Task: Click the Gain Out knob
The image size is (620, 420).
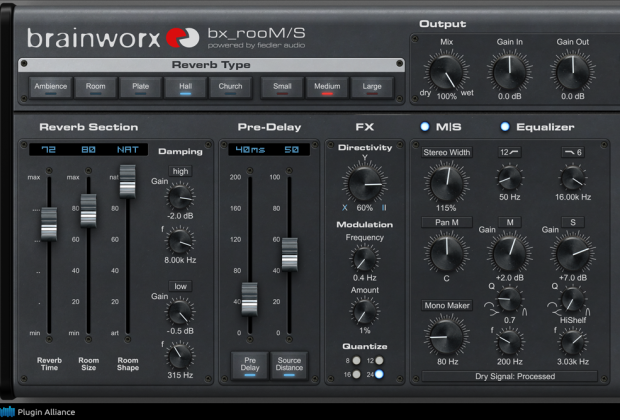Action: (x=573, y=72)
